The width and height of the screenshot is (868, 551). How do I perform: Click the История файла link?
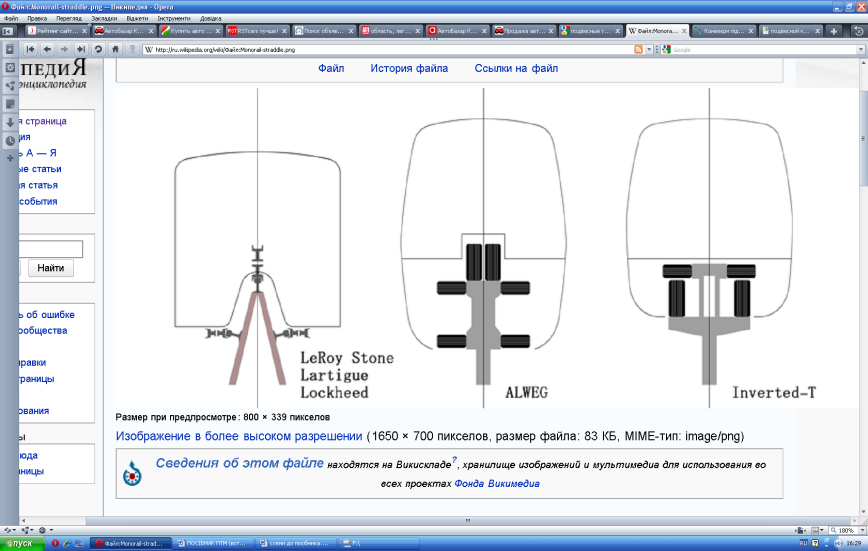[409, 69]
